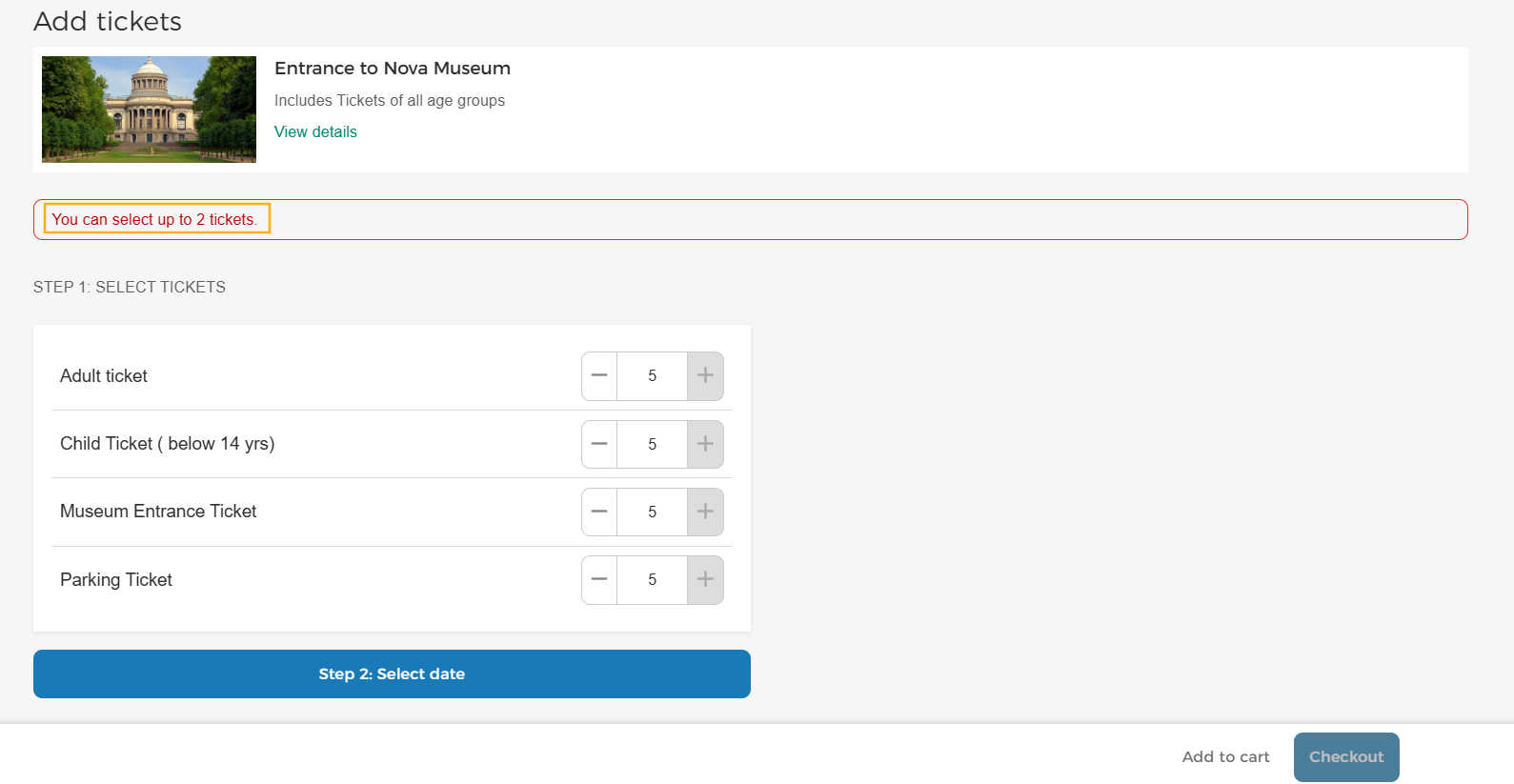Open the View details link
The height and width of the screenshot is (784, 1514).
coord(315,131)
